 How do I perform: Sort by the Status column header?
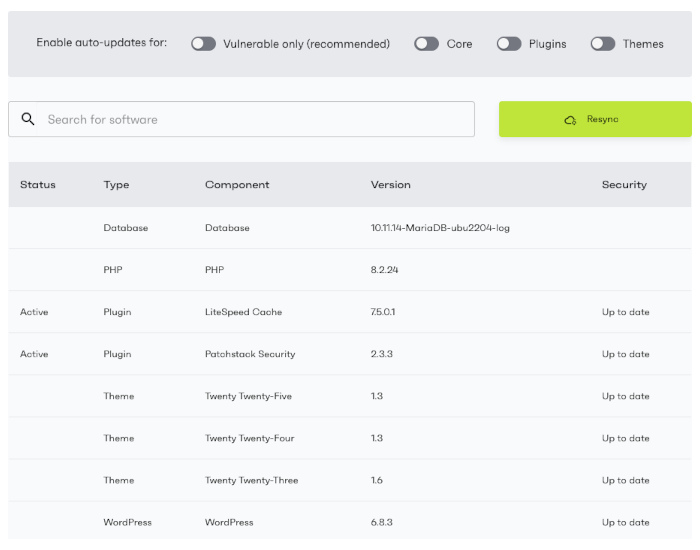point(38,185)
